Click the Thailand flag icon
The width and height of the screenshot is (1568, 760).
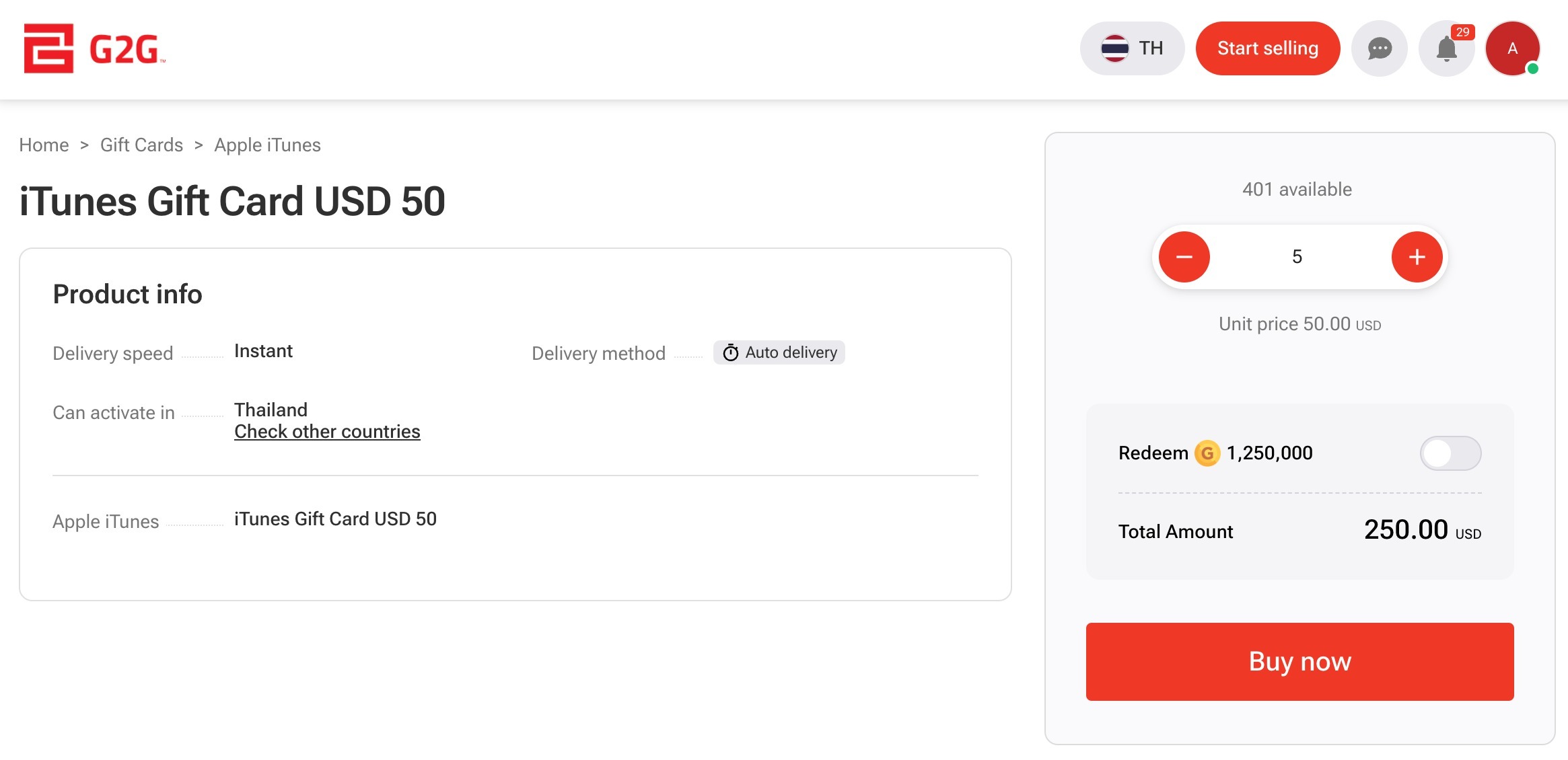point(1115,48)
